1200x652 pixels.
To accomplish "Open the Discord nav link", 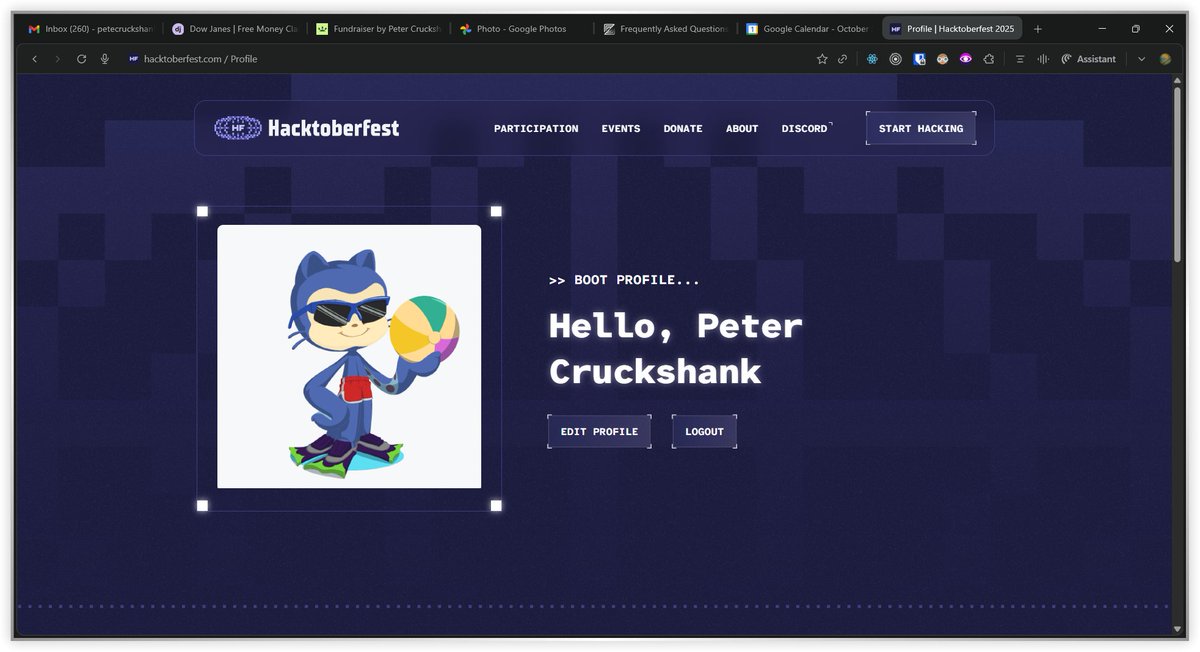I will point(806,129).
